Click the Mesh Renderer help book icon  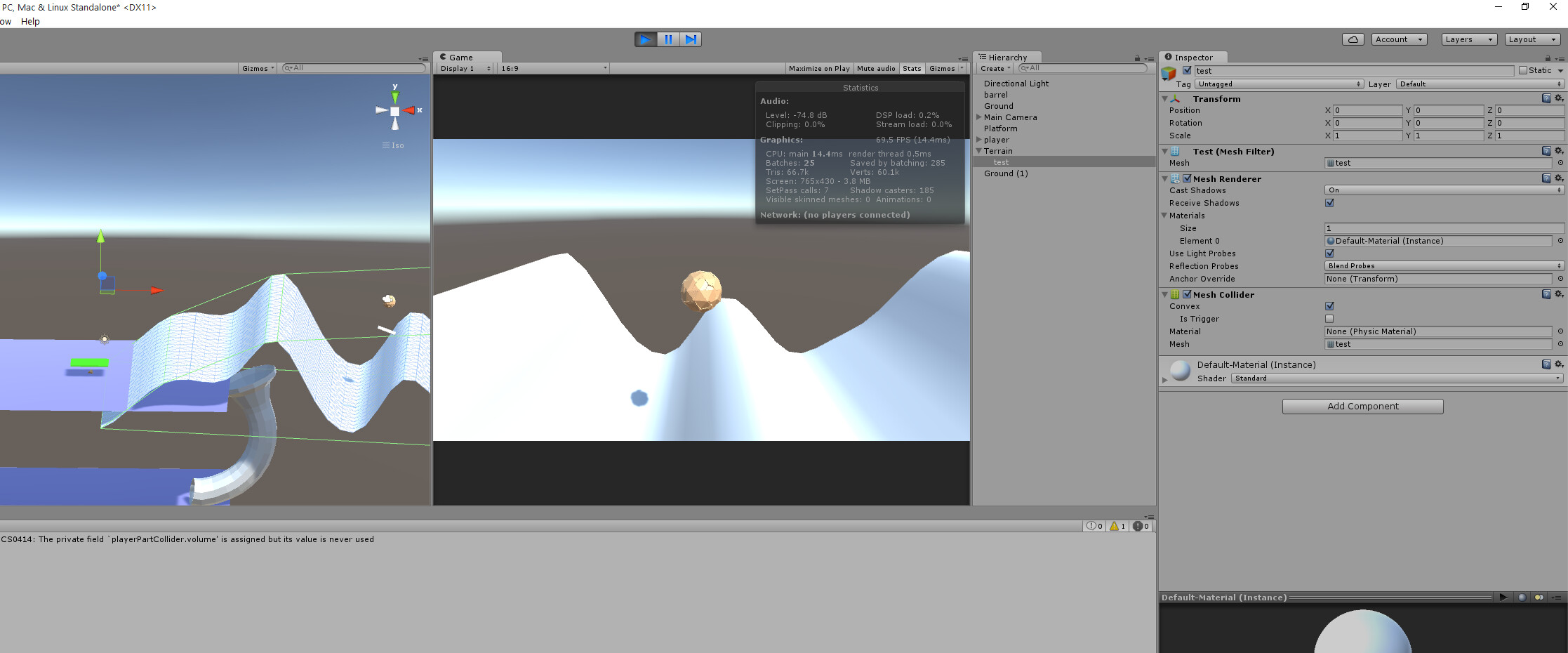coord(1547,178)
